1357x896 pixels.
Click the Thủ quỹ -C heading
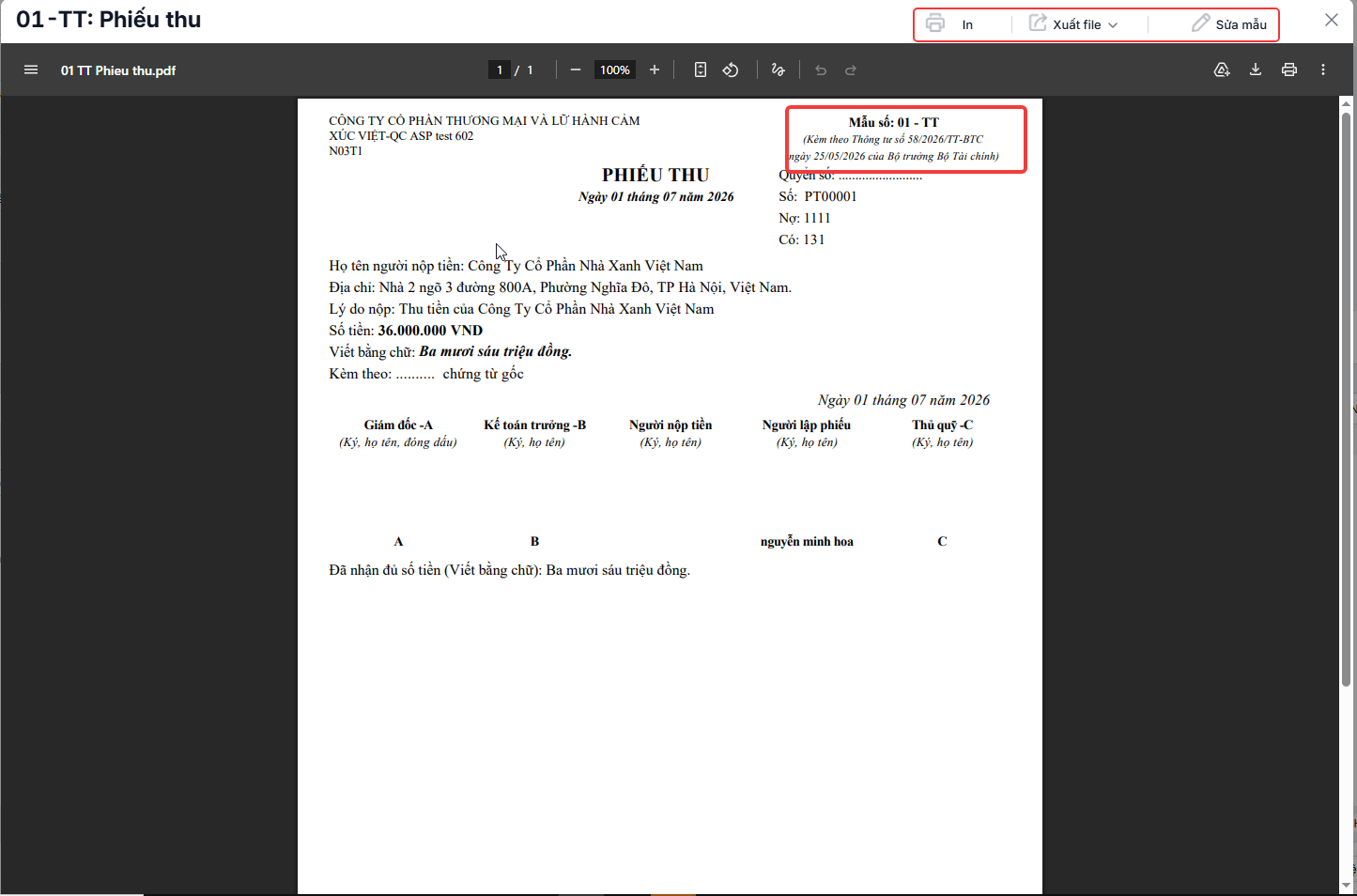pos(942,425)
